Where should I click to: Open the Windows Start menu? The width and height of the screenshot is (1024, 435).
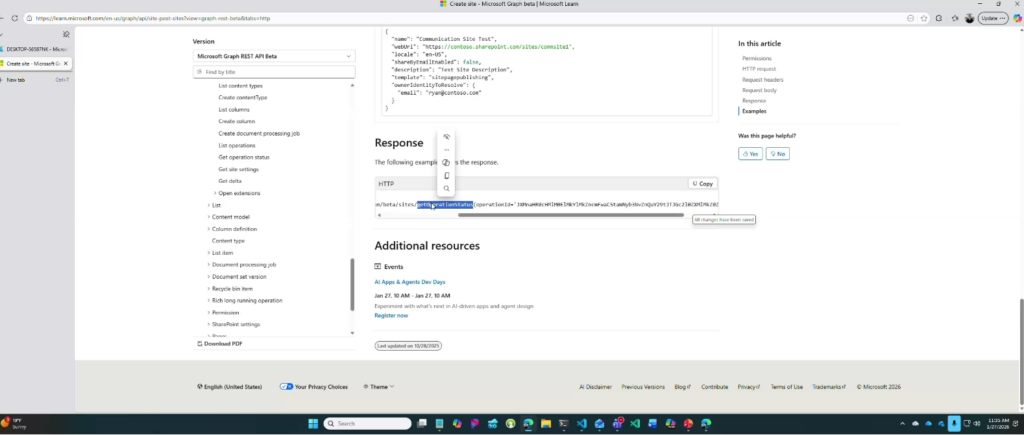coord(314,424)
